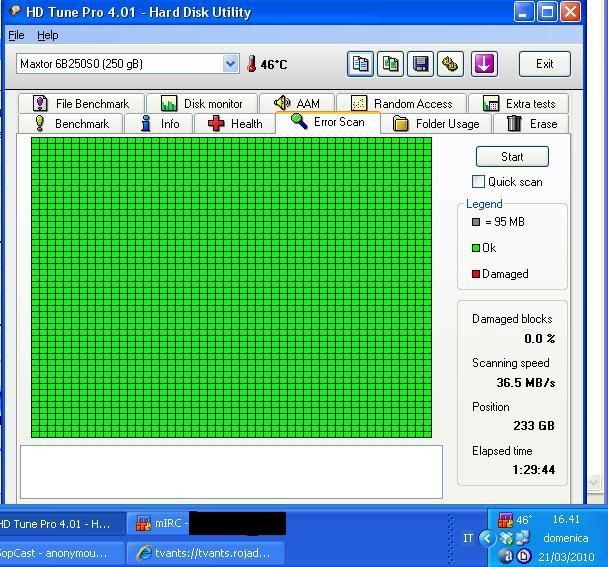
Task: Click the gray 95 MB legend swatch
Action: pyautogui.click(x=476, y=222)
